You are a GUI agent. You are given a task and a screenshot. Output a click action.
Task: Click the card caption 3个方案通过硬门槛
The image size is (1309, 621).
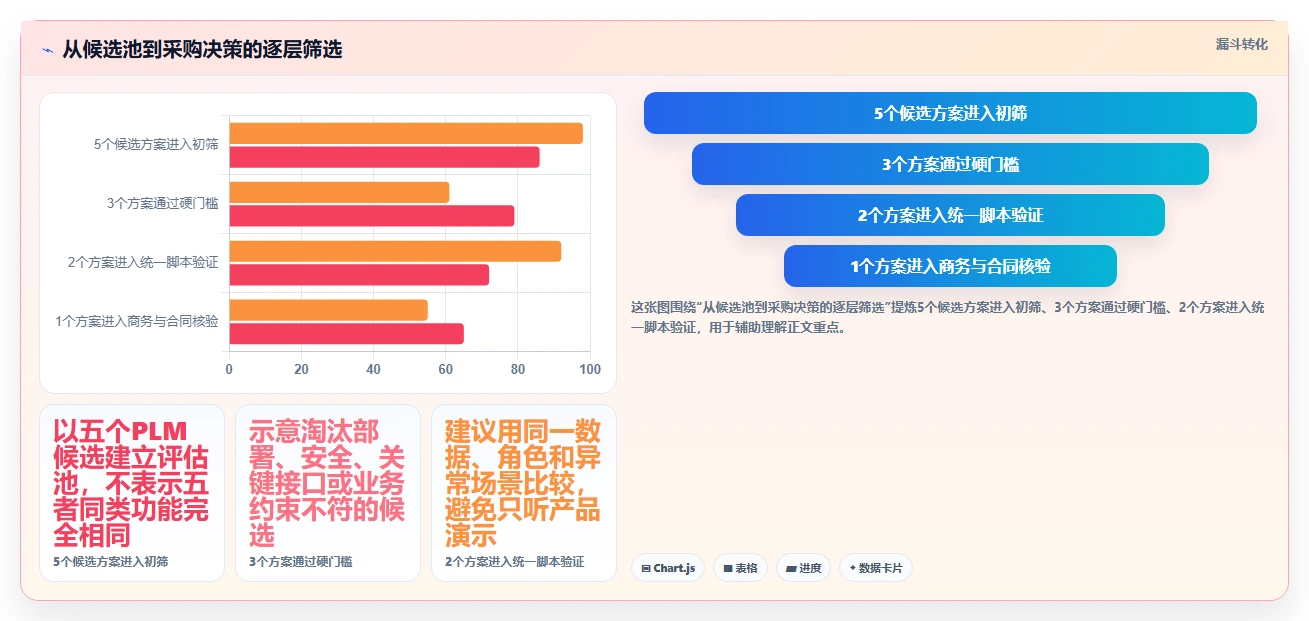pos(301,562)
